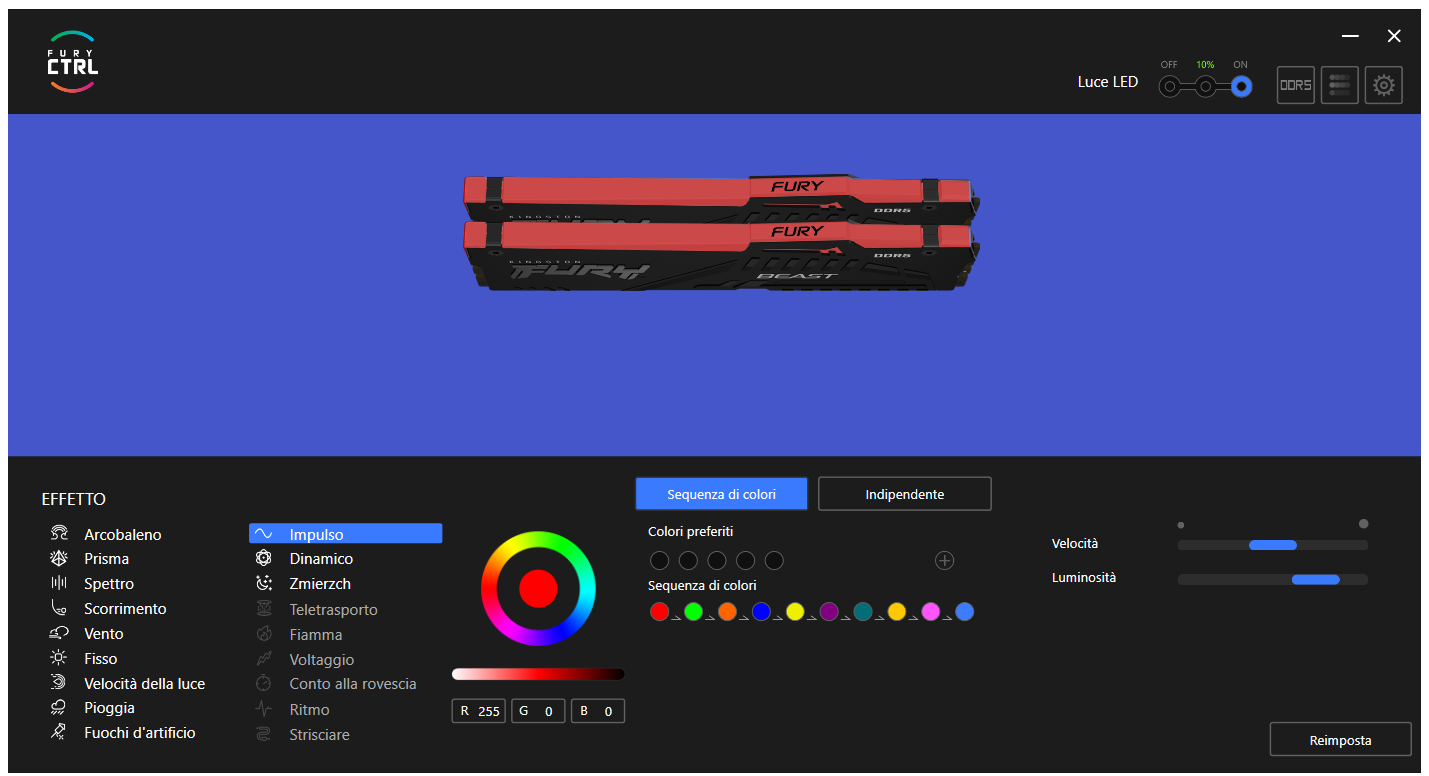Viewport: 1429px width, 776px height.
Task: Choose the Dinamico effect icon
Action: pyautogui.click(x=264, y=558)
